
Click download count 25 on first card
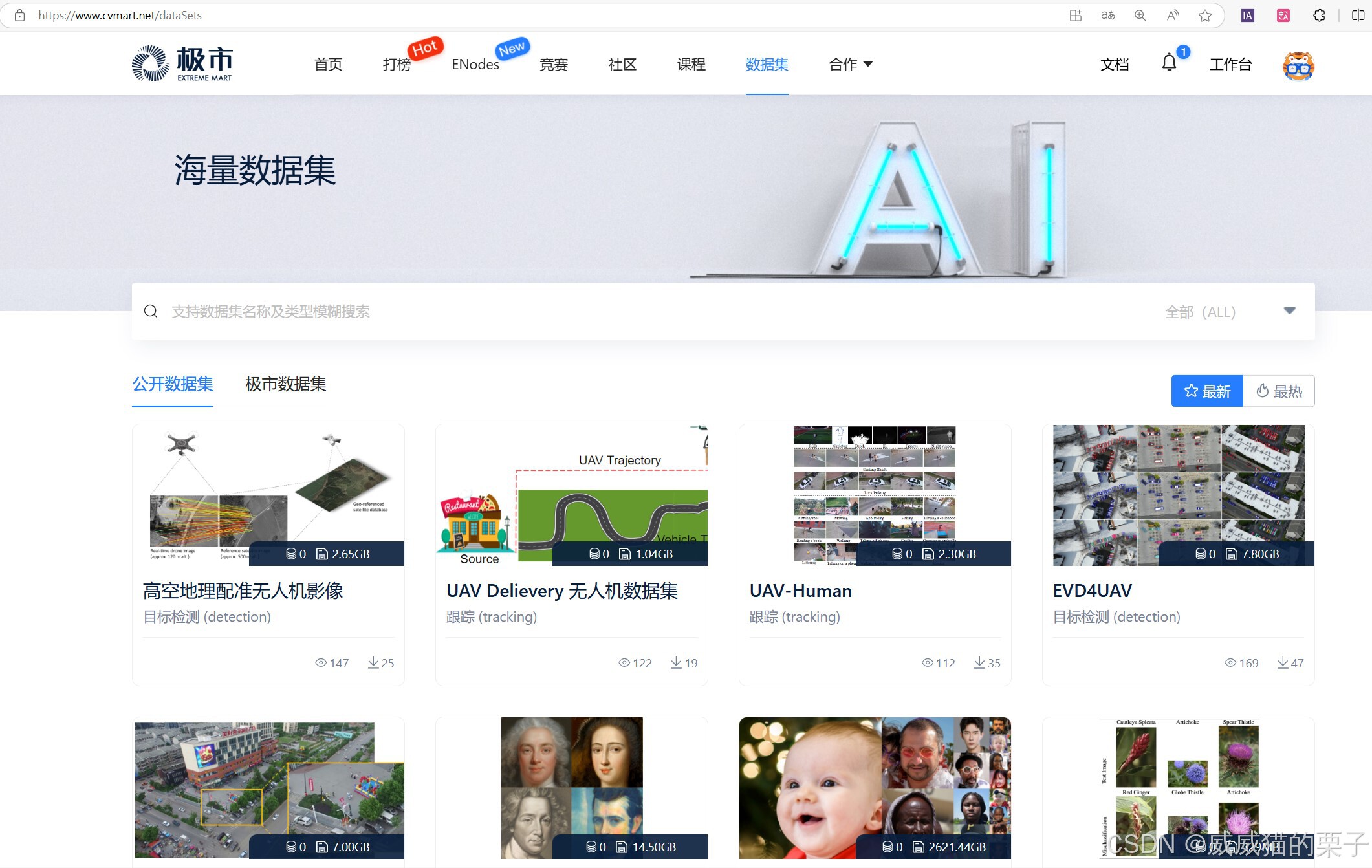(x=381, y=663)
